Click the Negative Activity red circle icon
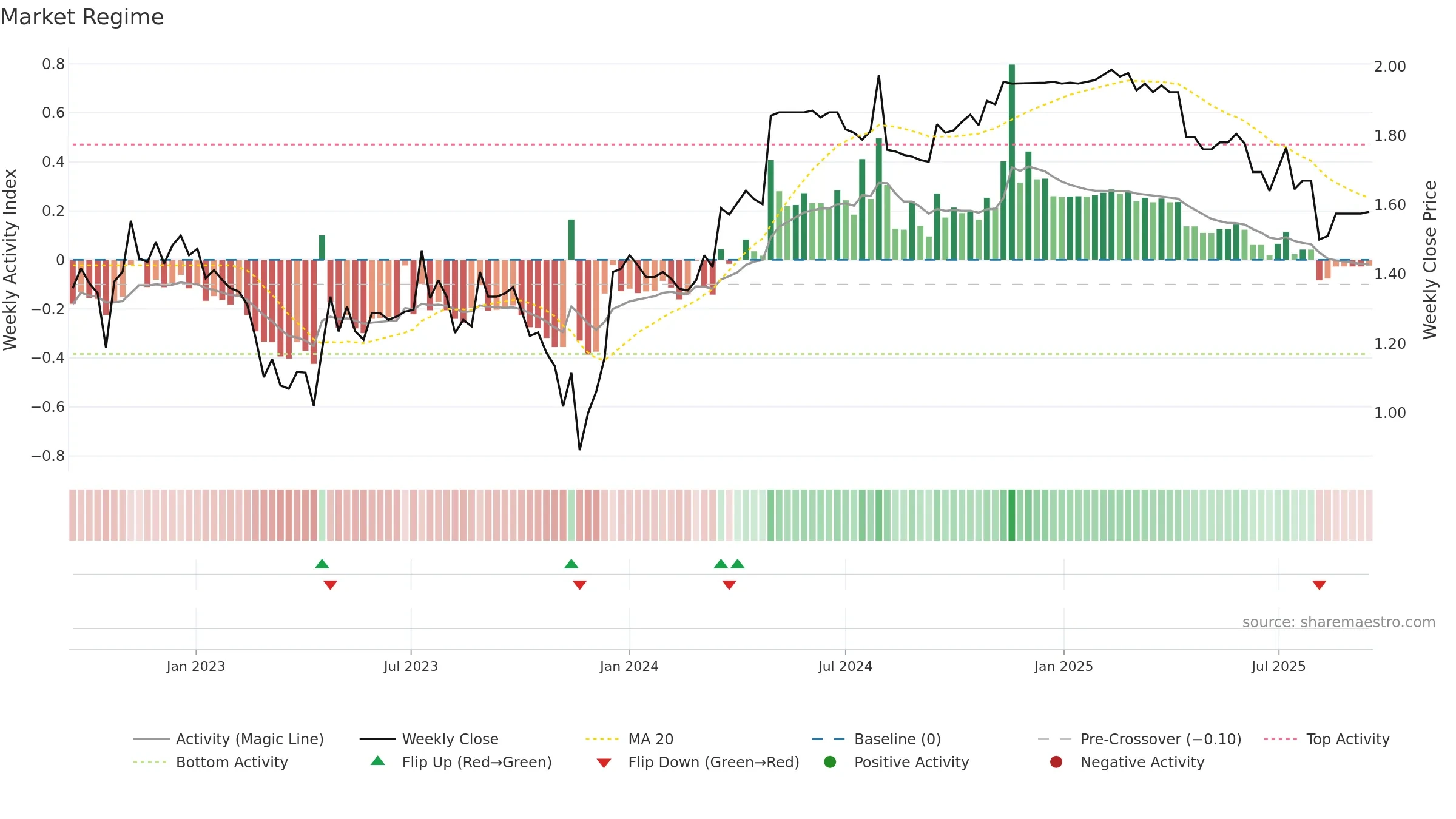The width and height of the screenshot is (1456, 819). pyautogui.click(x=1056, y=761)
